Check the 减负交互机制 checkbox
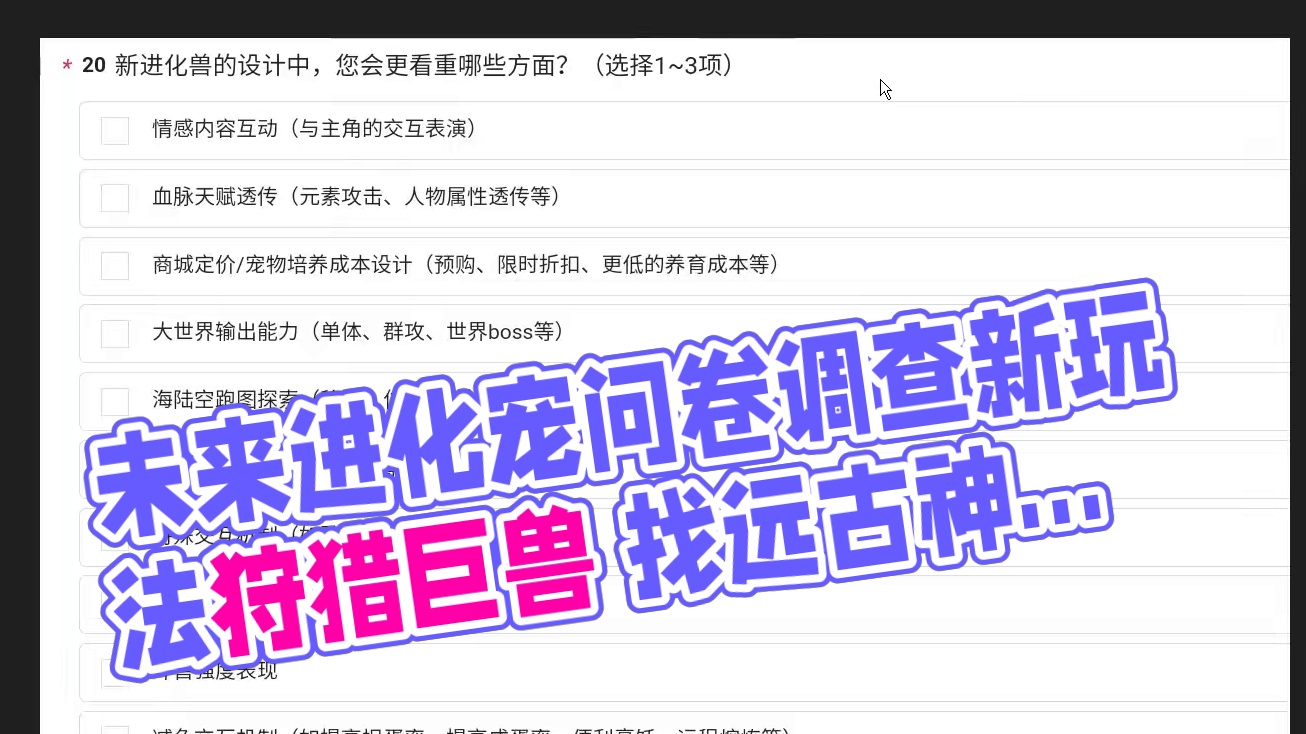 coord(115,730)
